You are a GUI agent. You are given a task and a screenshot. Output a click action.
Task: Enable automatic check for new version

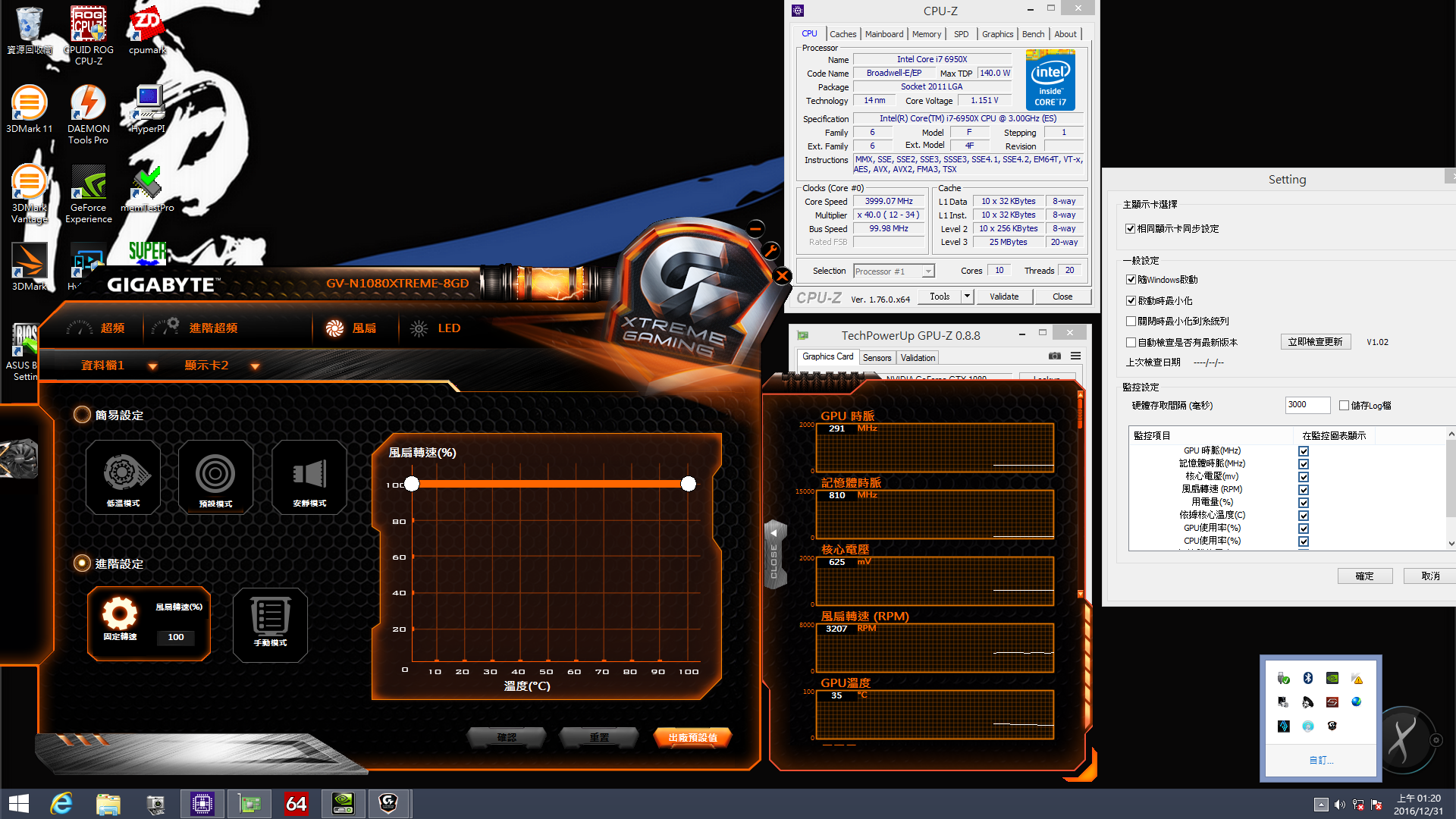point(1131,342)
